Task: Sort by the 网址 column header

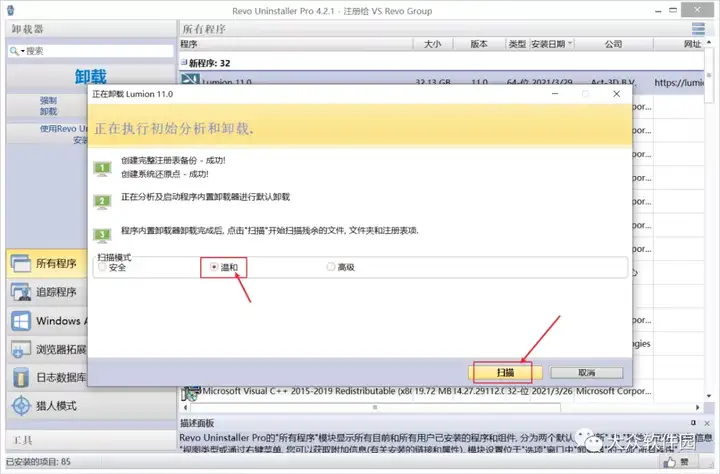Action: (x=680, y=44)
